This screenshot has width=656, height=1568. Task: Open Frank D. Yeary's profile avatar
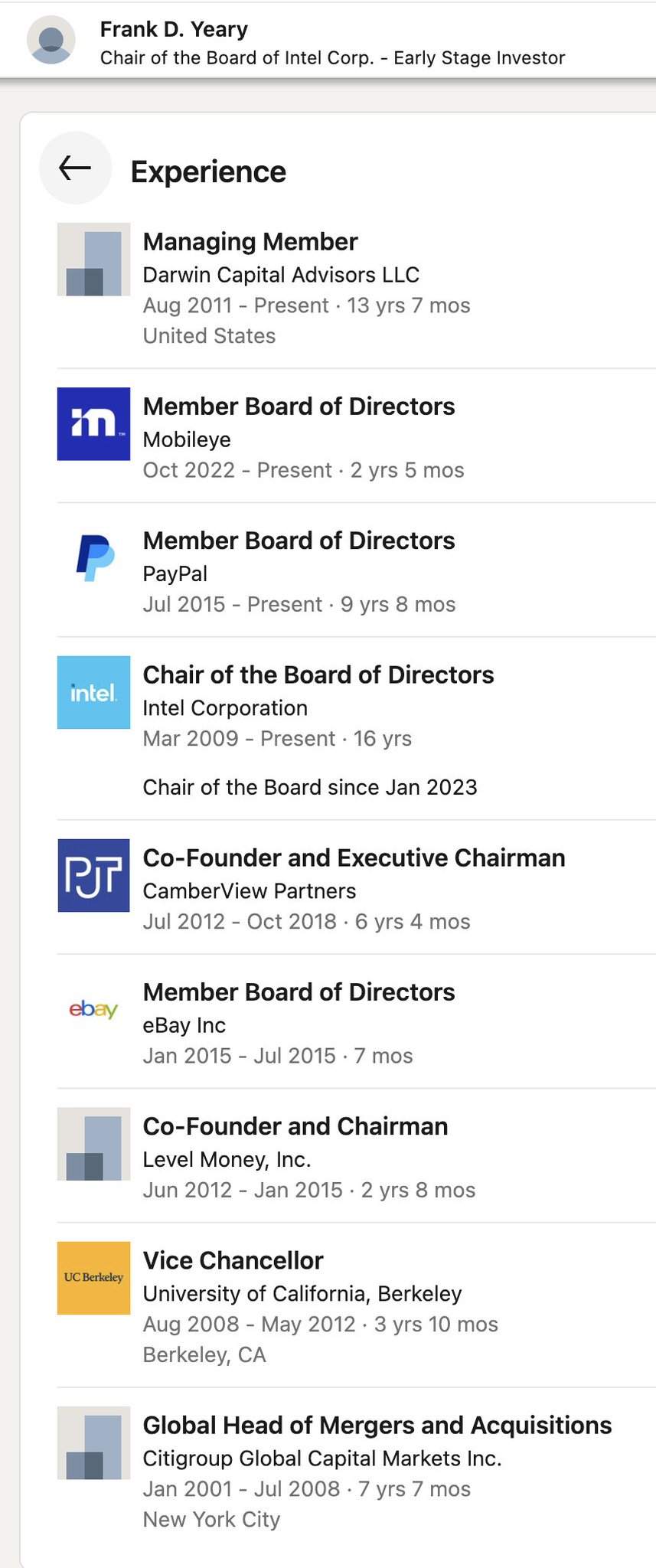51,40
